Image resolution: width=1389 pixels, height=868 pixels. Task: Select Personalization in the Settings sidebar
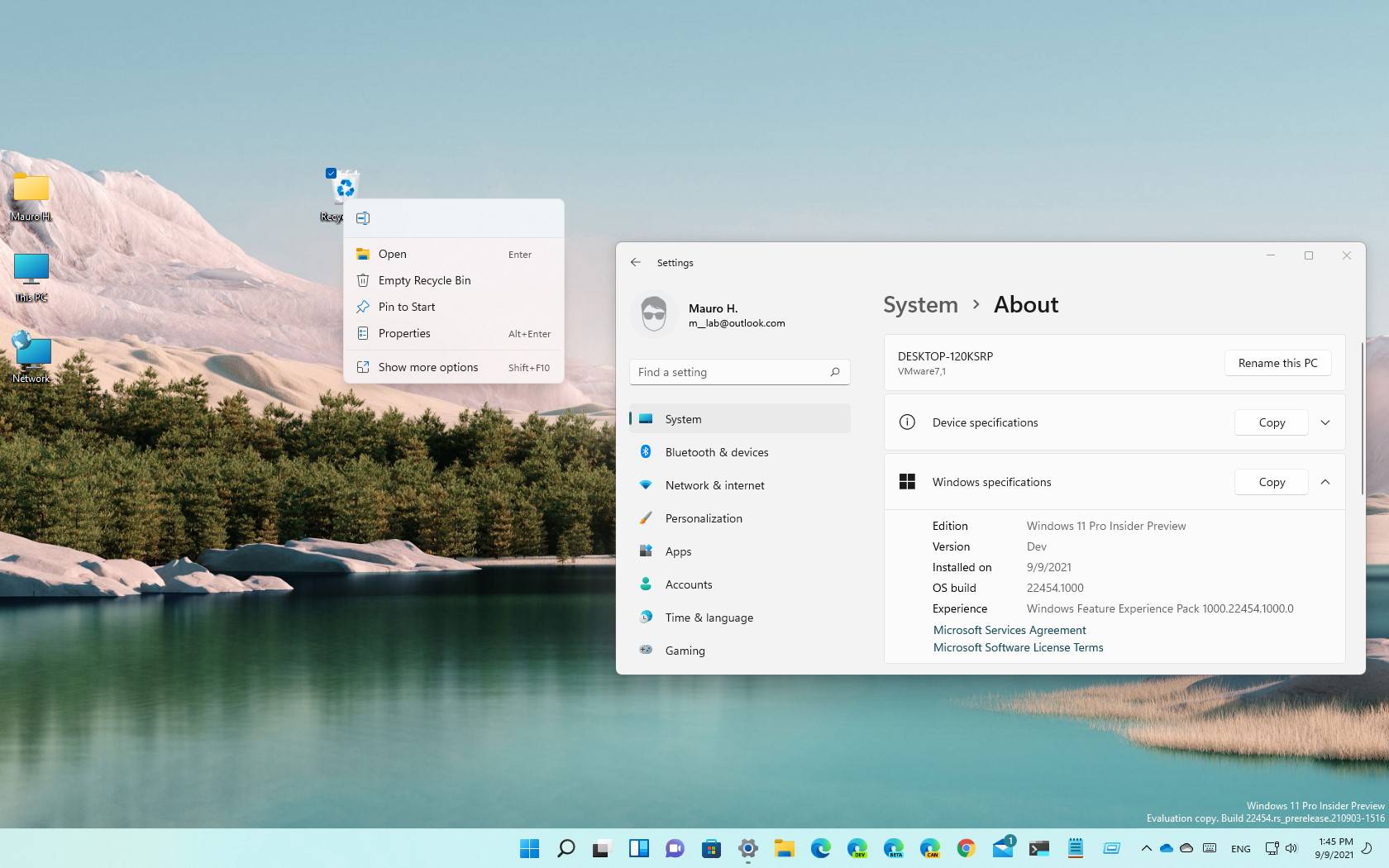click(704, 518)
